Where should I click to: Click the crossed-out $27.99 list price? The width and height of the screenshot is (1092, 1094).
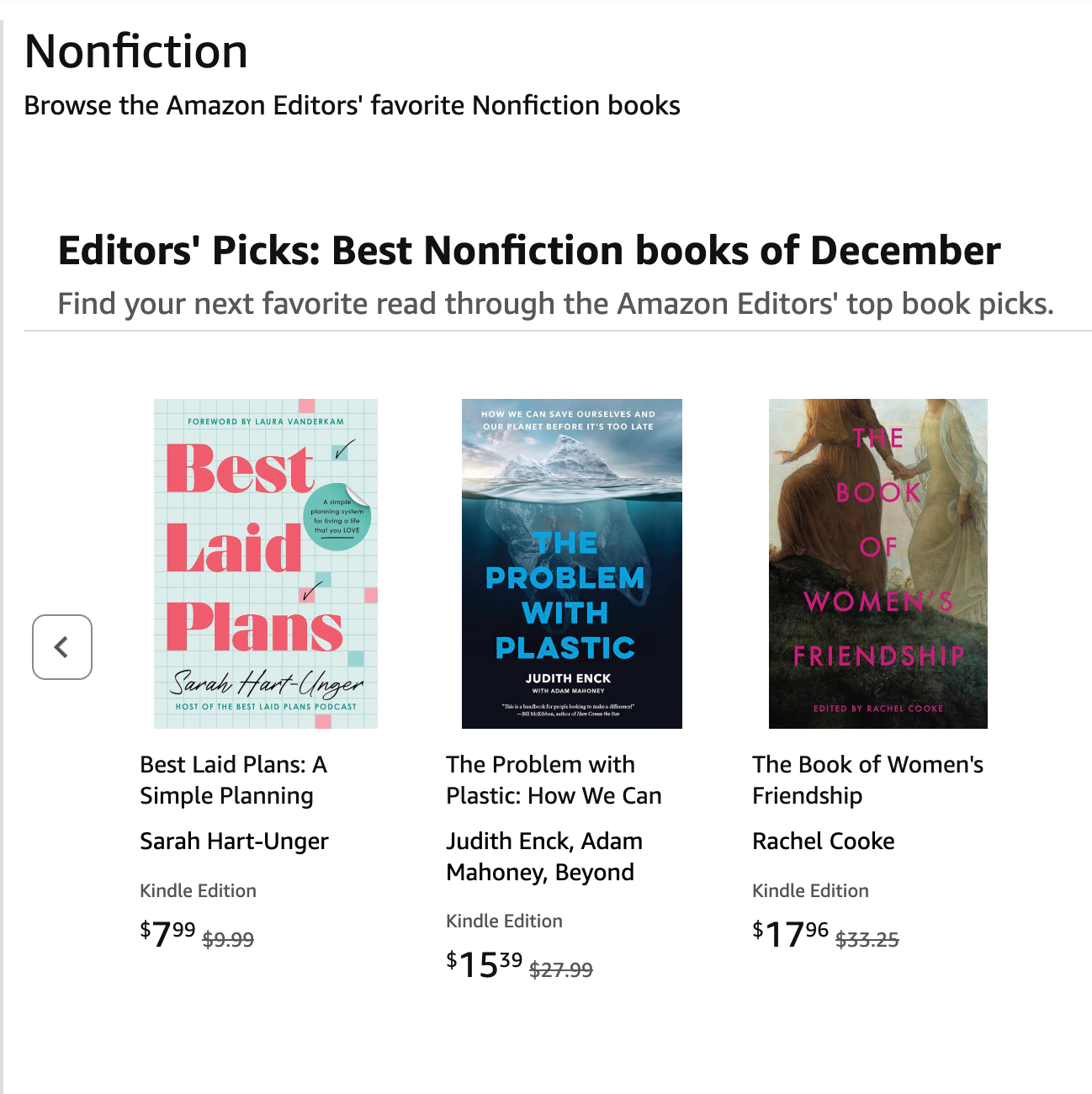[561, 969]
